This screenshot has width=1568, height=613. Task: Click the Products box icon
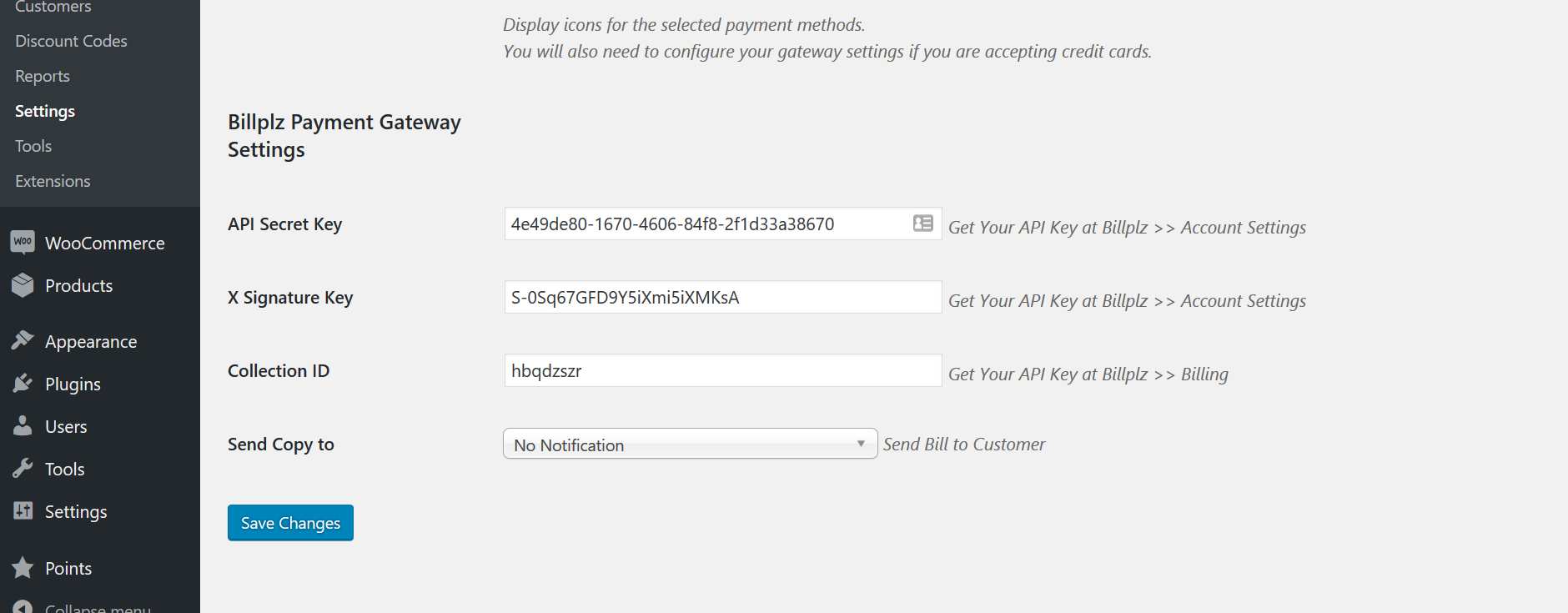click(x=23, y=285)
